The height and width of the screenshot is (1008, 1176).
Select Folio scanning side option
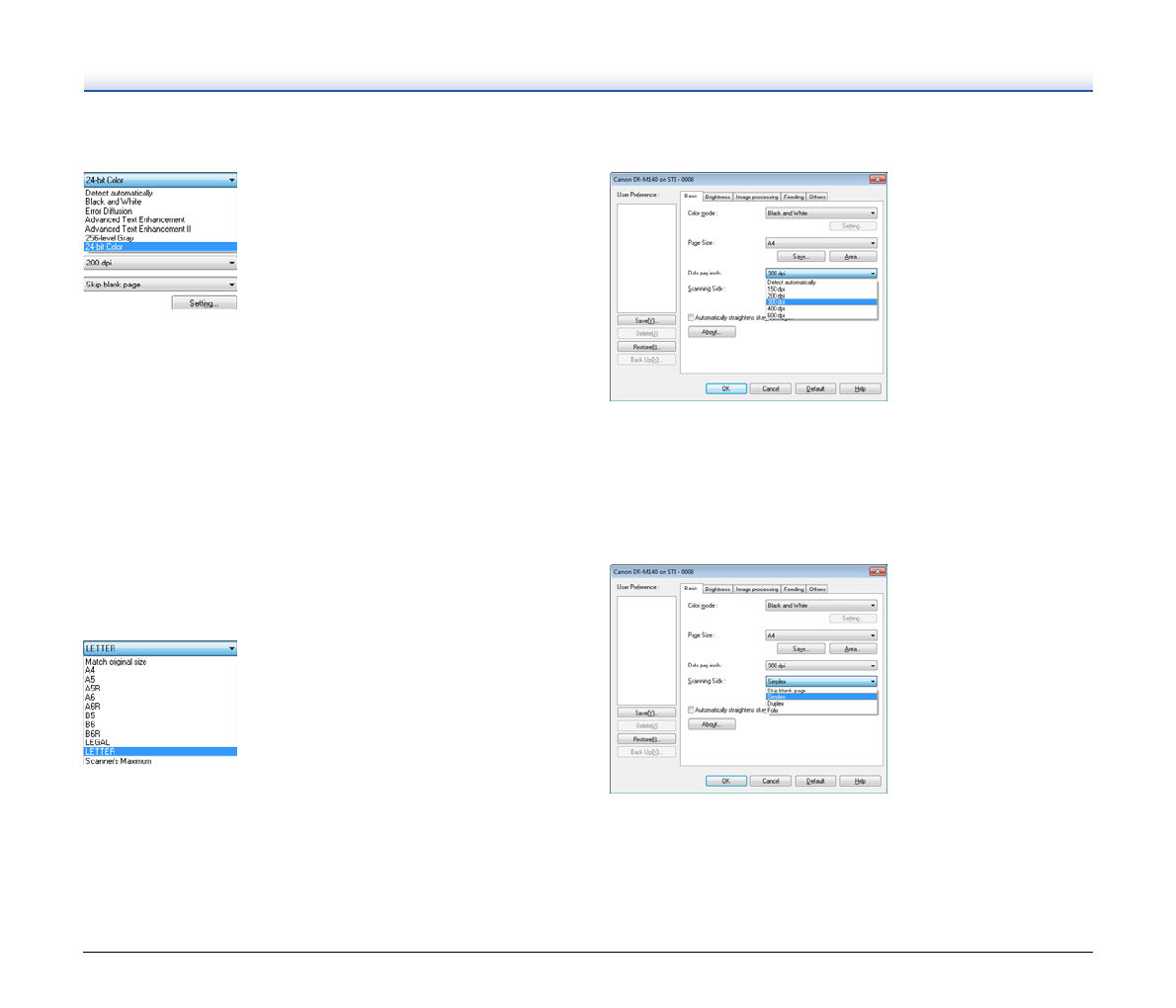(774, 710)
